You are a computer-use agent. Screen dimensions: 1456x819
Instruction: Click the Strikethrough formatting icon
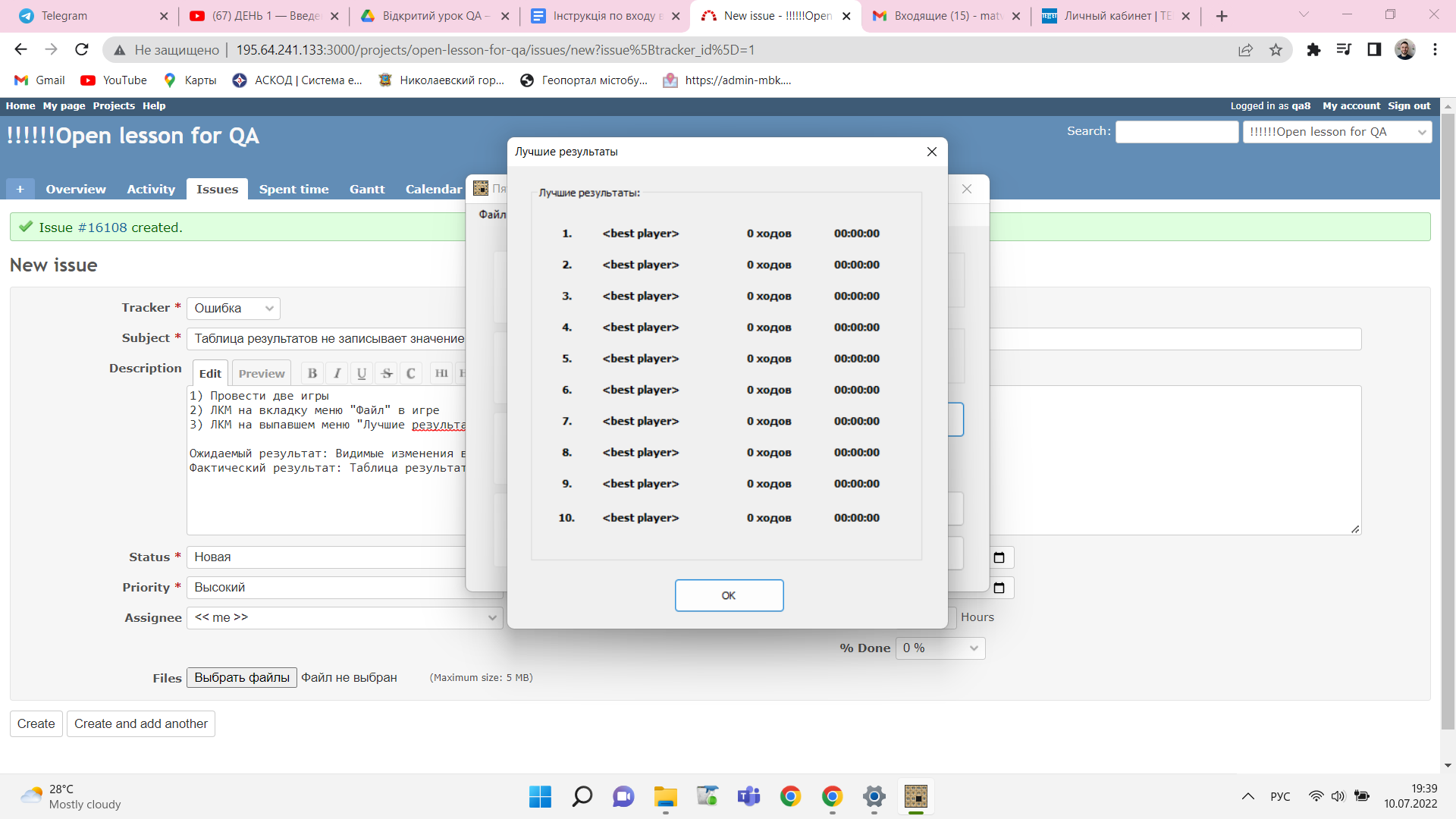(x=387, y=373)
